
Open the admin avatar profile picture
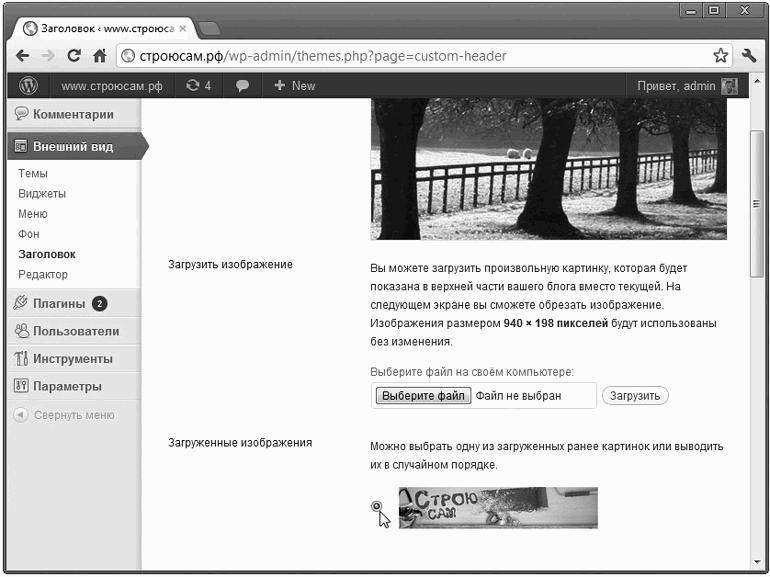(729, 86)
